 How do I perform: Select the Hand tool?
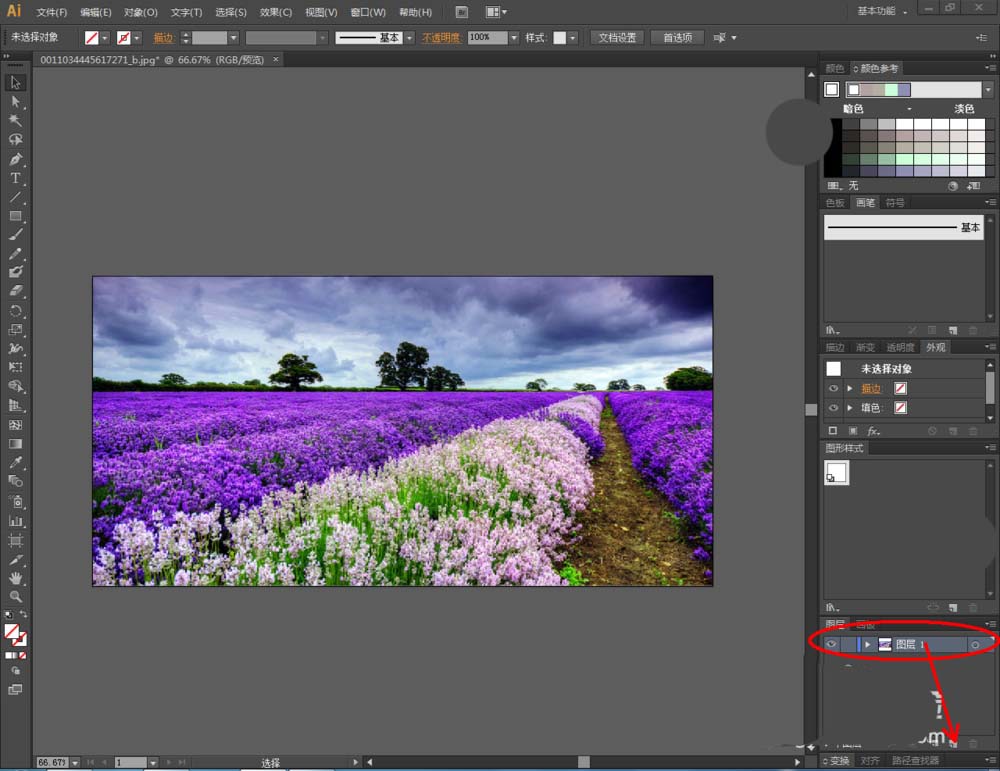[x=15, y=578]
